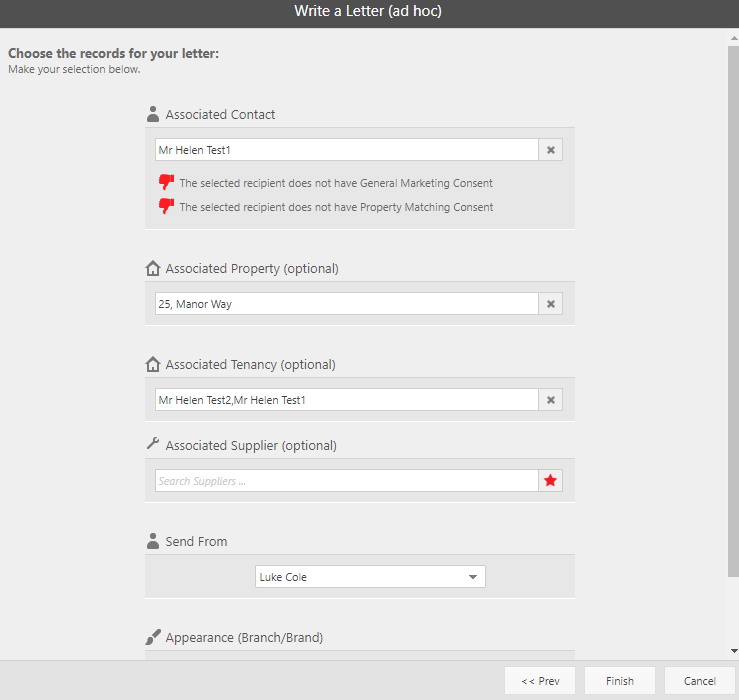
Task: Click the 'Appearance (Branch/Brand)' heading
Action: [x=244, y=638]
